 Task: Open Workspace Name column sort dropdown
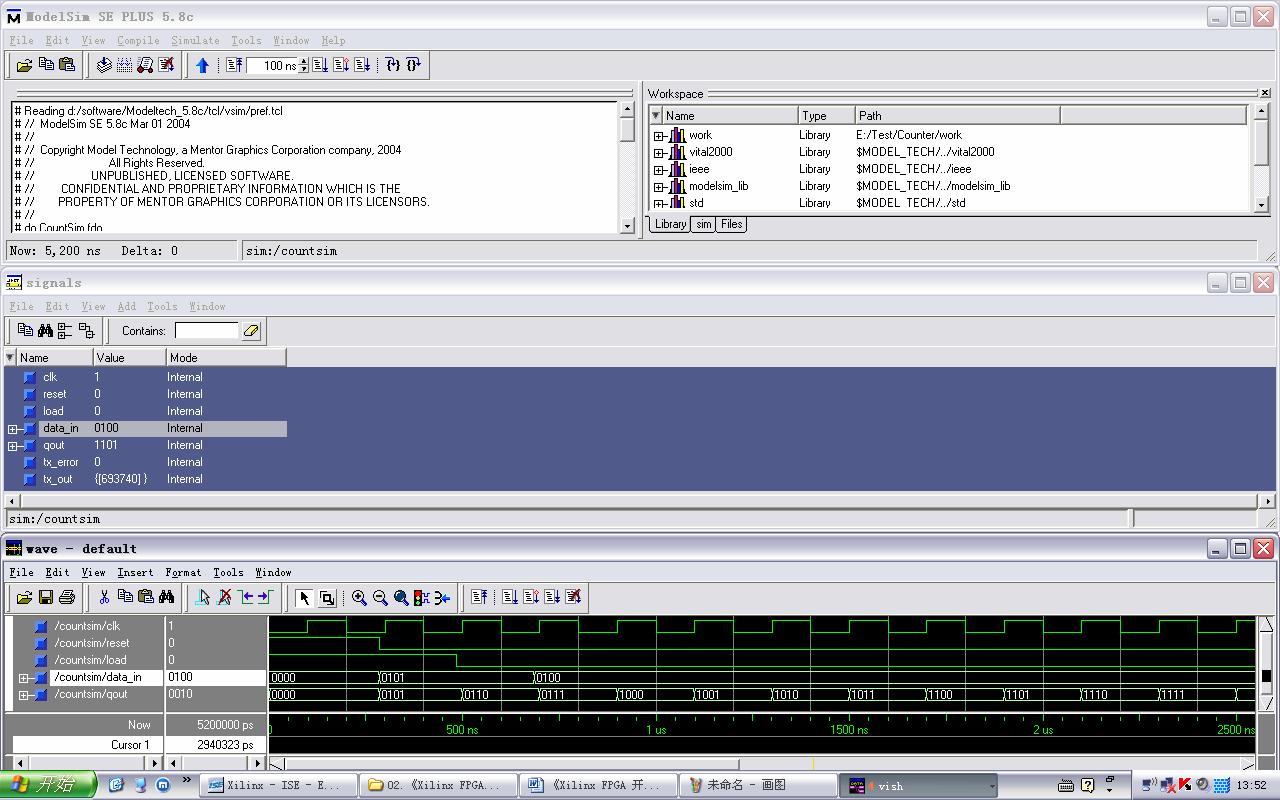(x=656, y=116)
